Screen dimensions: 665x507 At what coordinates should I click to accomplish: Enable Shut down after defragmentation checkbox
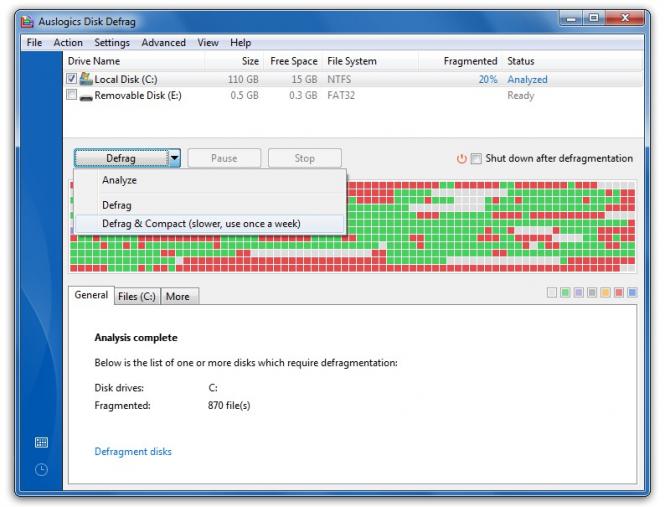[x=476, y=159]
